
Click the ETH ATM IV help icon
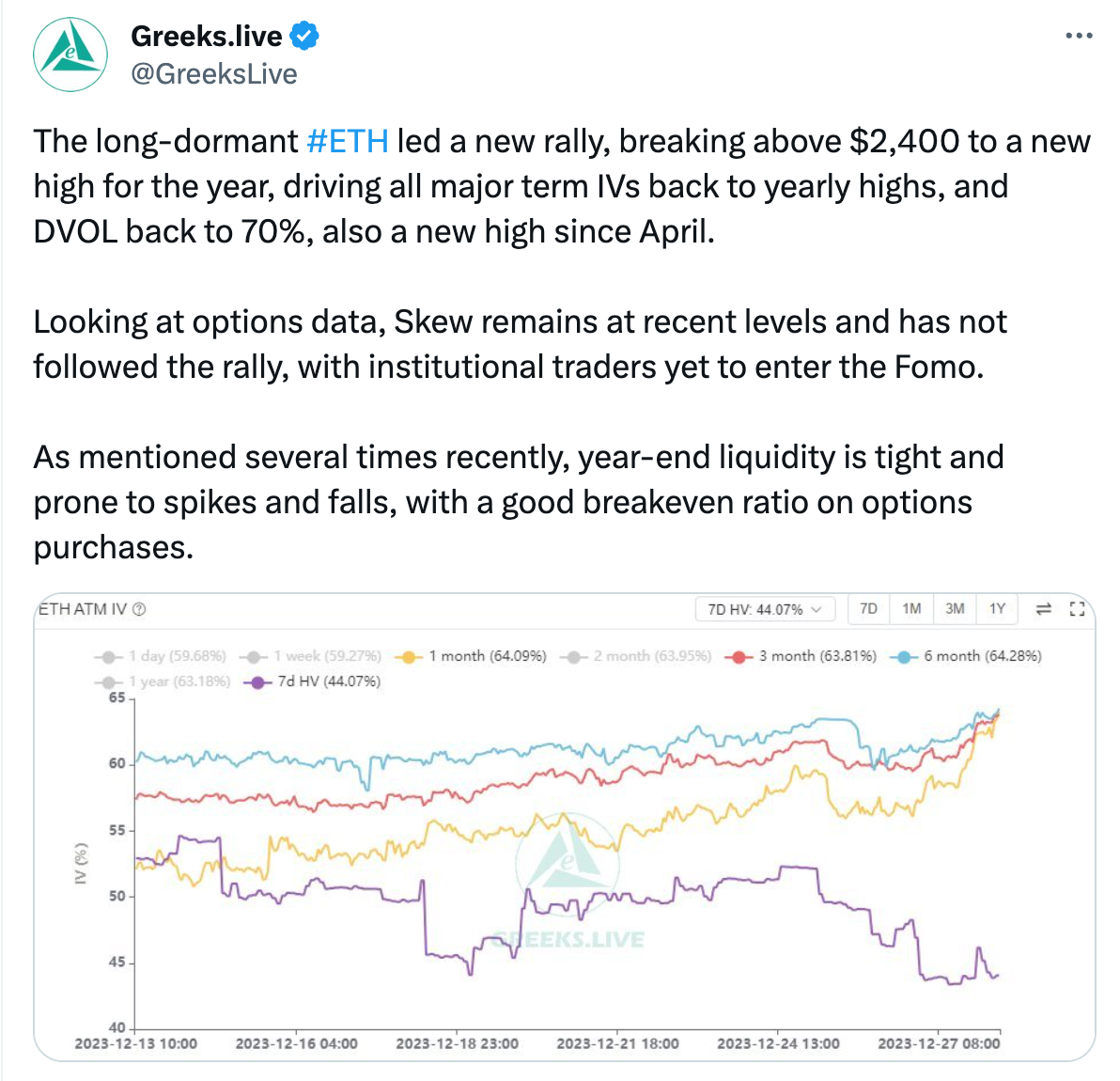140,609
